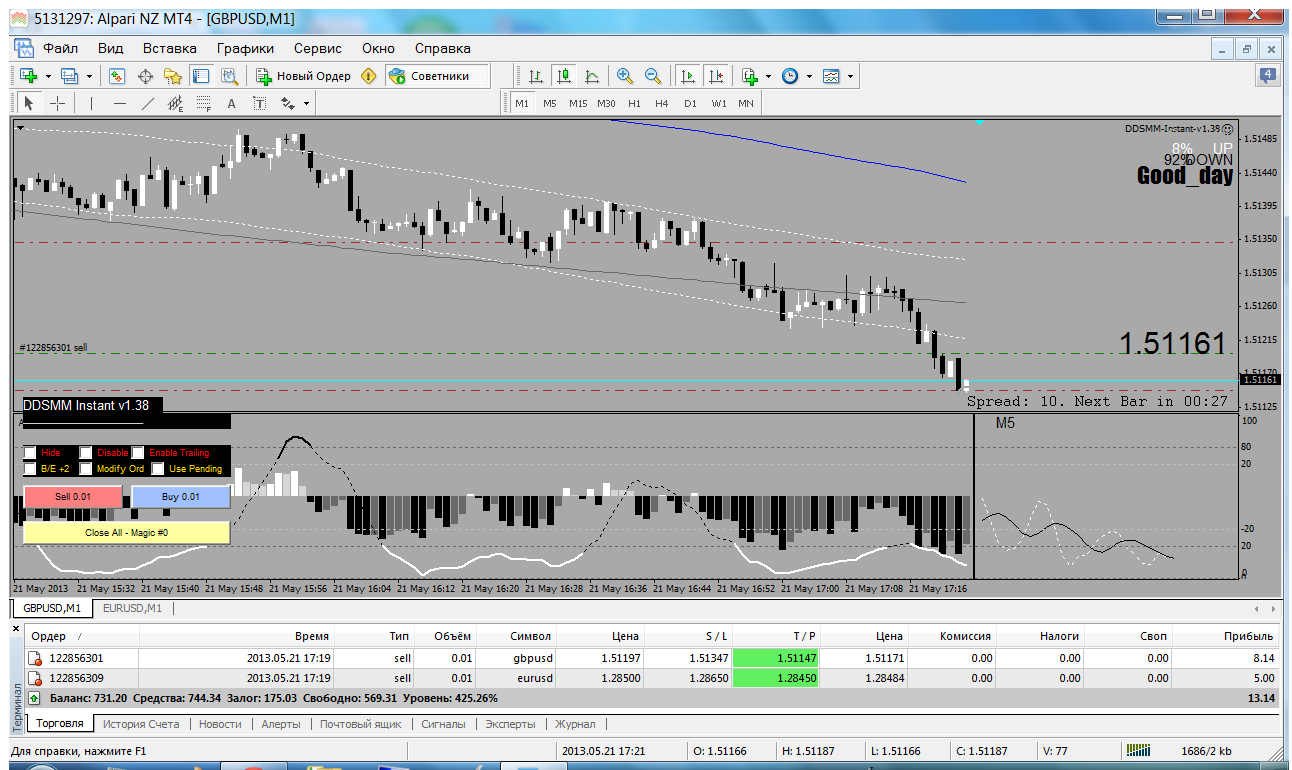Open the Справка menu
Image resolution: width=1292 pixels, height=770 pixels.
pyautogui.click(x=442, y=48)
